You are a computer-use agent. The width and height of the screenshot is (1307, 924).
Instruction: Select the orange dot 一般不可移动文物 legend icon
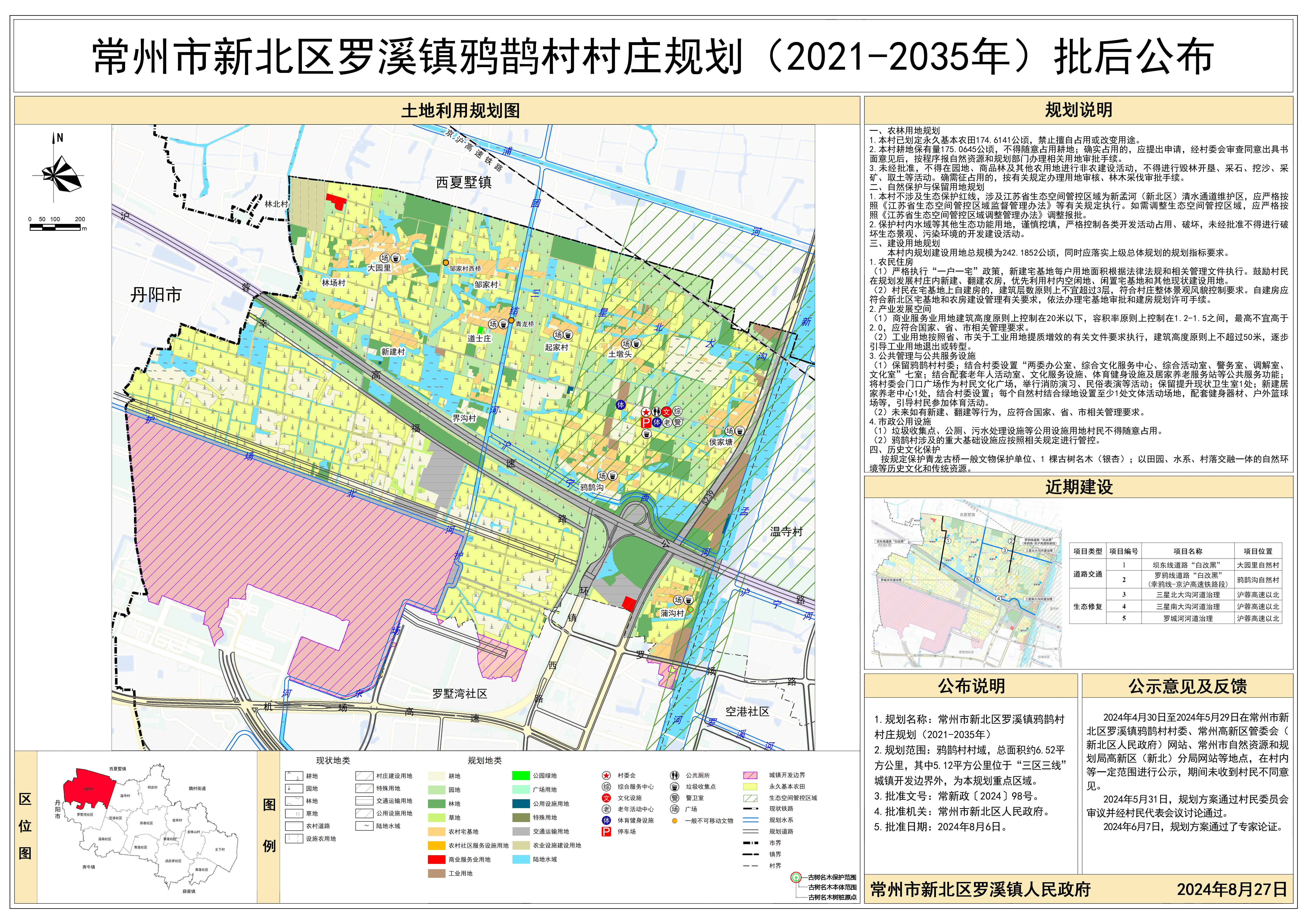675,821
